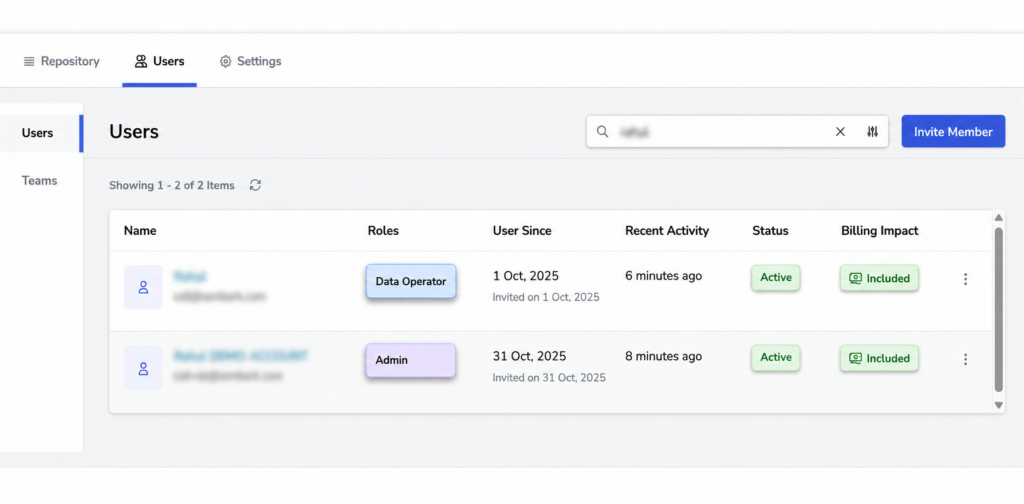Click the Roles column header
1024x504 pixels.
[x=383, y=230]
